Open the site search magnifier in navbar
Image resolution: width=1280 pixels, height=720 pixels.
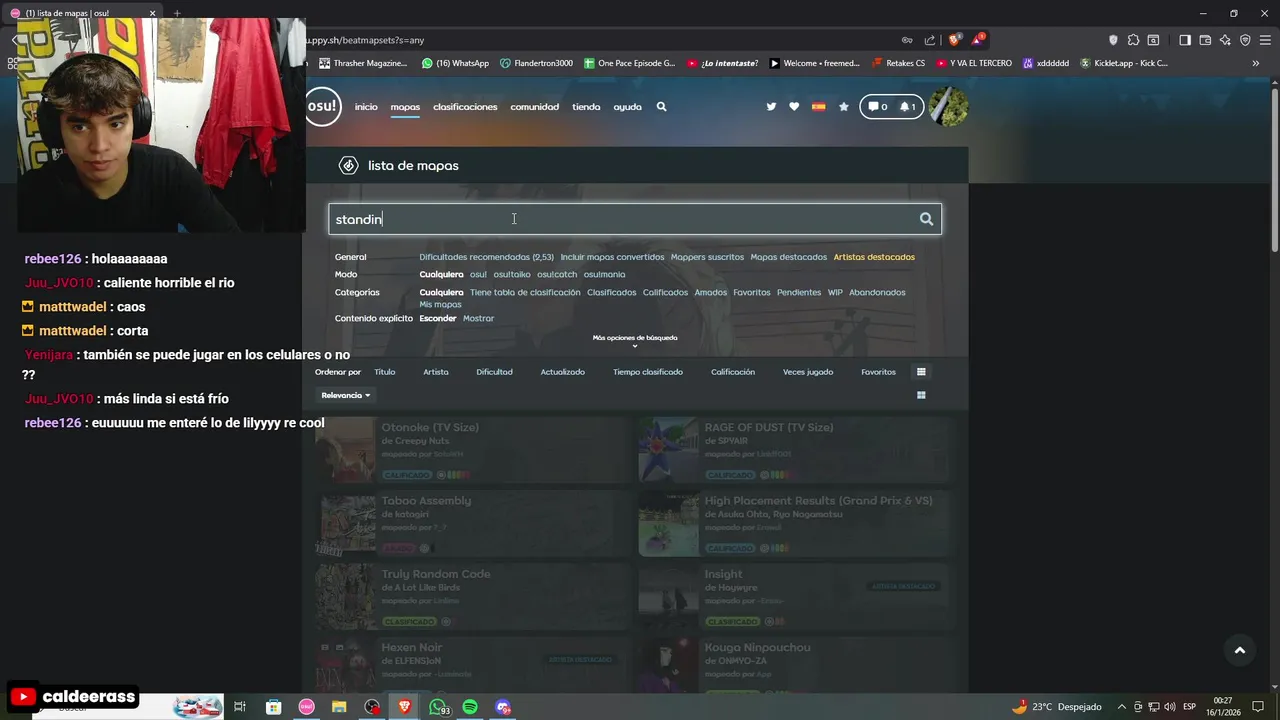(x=661, y=107)
